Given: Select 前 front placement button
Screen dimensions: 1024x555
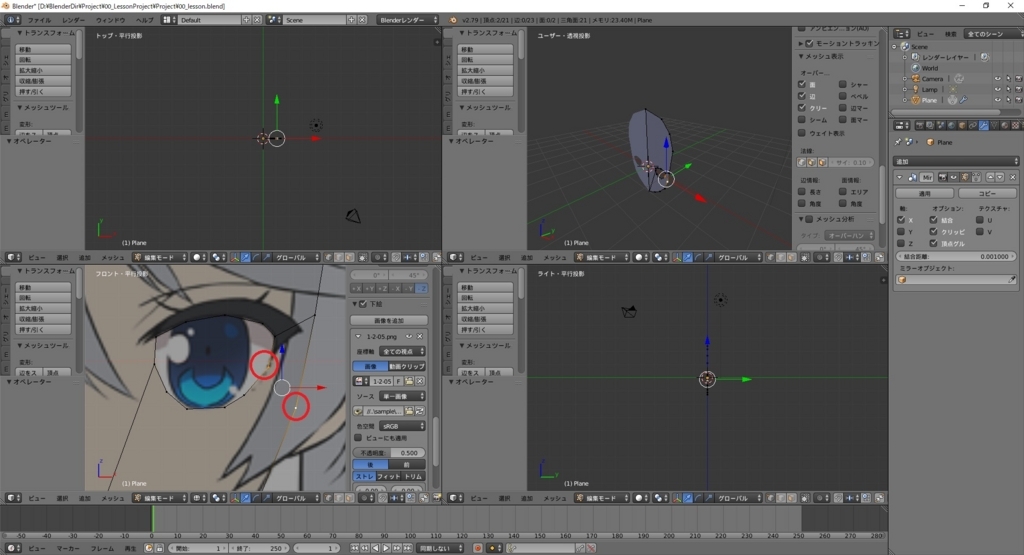Looking at the screenshot, I should (406, 464).
